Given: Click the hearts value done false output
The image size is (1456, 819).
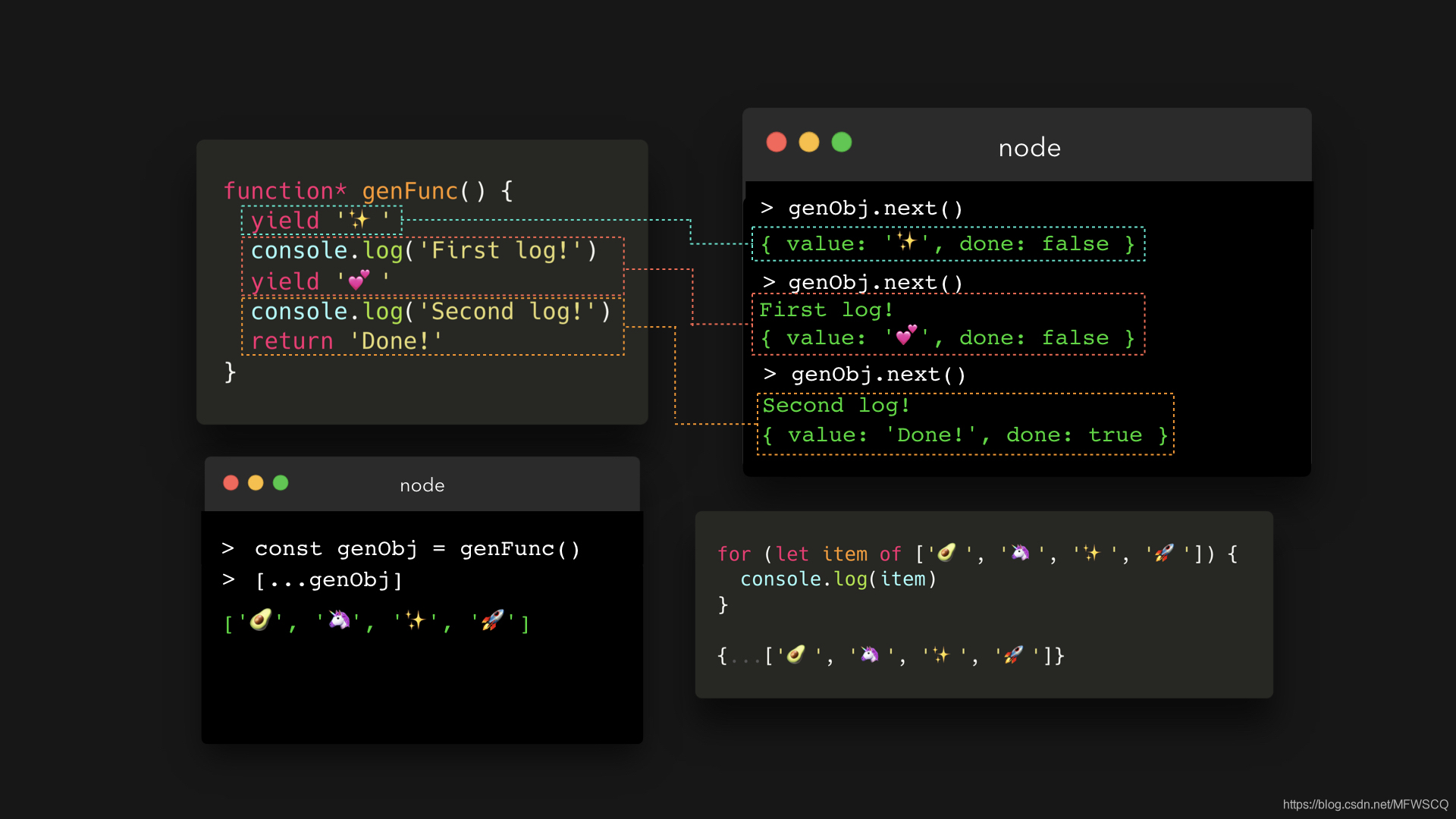Looking at the screenshot, I should click(948, 337).
